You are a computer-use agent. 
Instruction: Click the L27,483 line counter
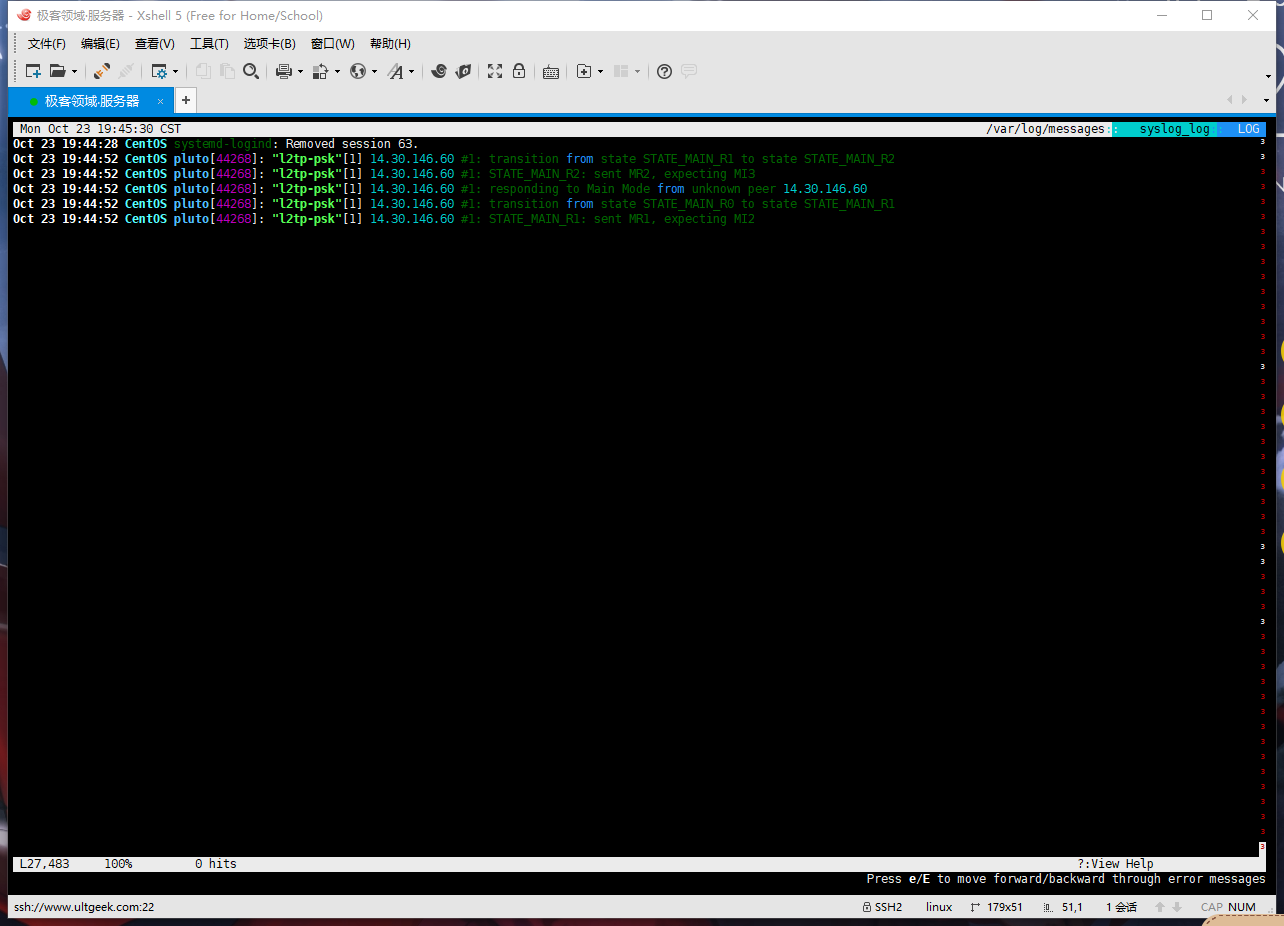(44, 864)
